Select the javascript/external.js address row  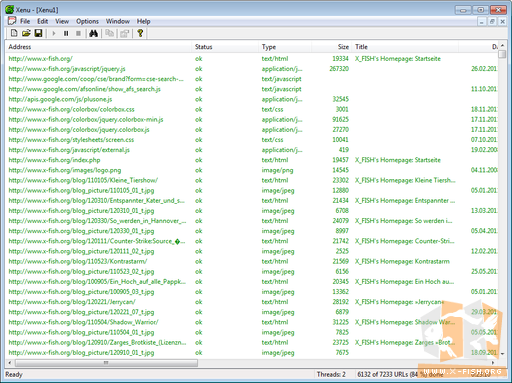coord(69,150)
